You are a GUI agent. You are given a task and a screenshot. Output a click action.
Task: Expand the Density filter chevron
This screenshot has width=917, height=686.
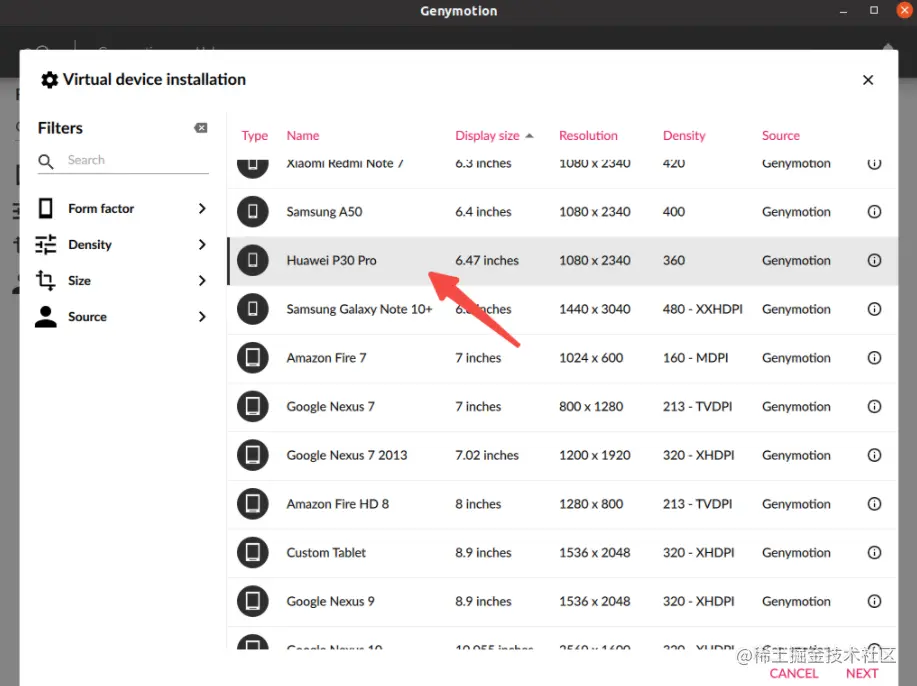[202, 244]
